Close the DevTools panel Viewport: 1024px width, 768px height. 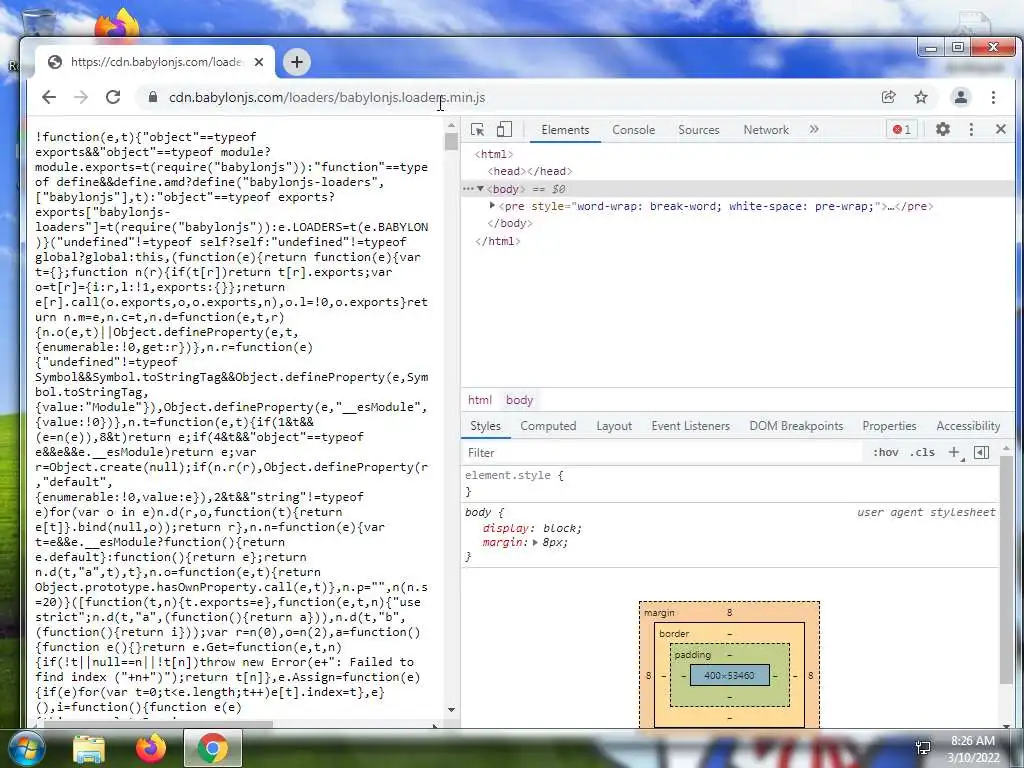[x=1000, y=129]
